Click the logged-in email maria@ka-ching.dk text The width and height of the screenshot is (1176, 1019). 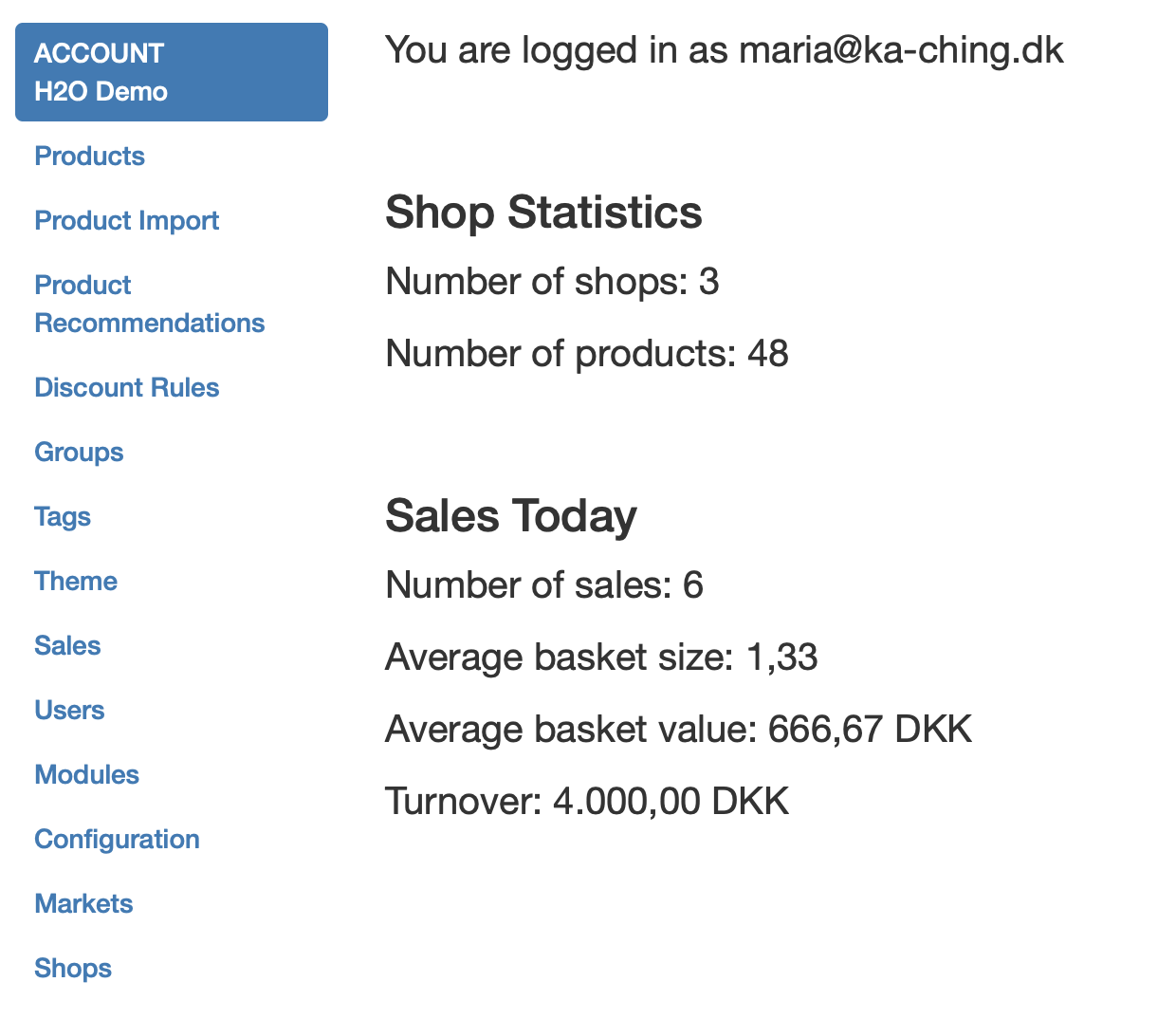coord(901,49)
